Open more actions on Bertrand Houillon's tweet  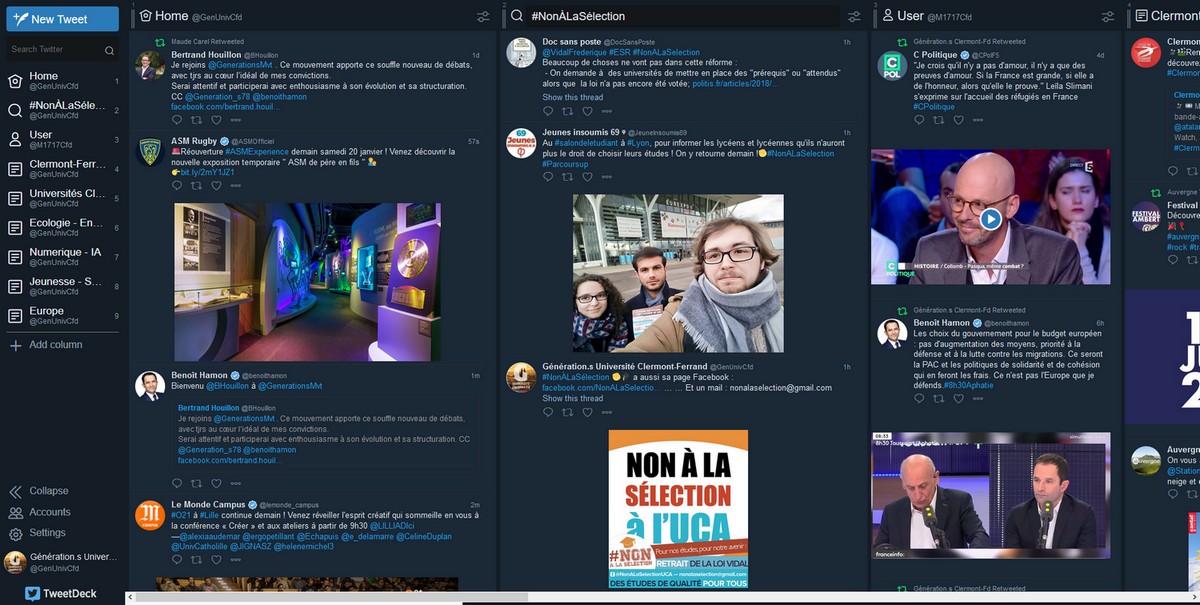click(x=235, y=120)
